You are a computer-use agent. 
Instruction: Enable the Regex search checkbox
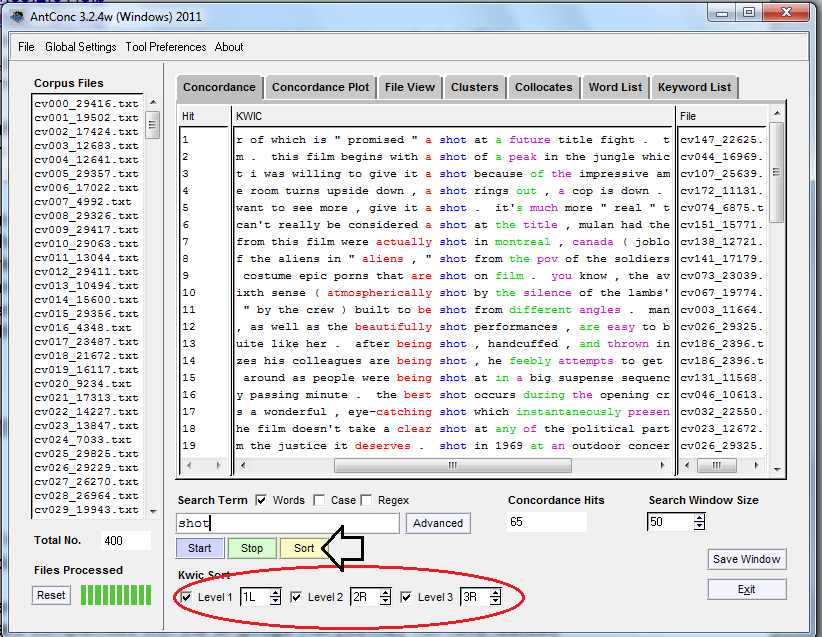pos(367,500)
